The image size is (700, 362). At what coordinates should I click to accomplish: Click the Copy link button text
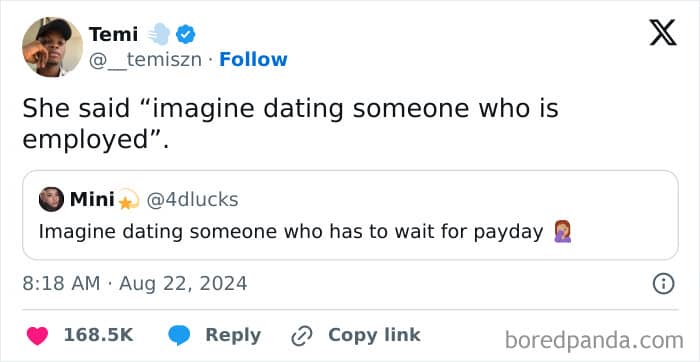point(374,335)
